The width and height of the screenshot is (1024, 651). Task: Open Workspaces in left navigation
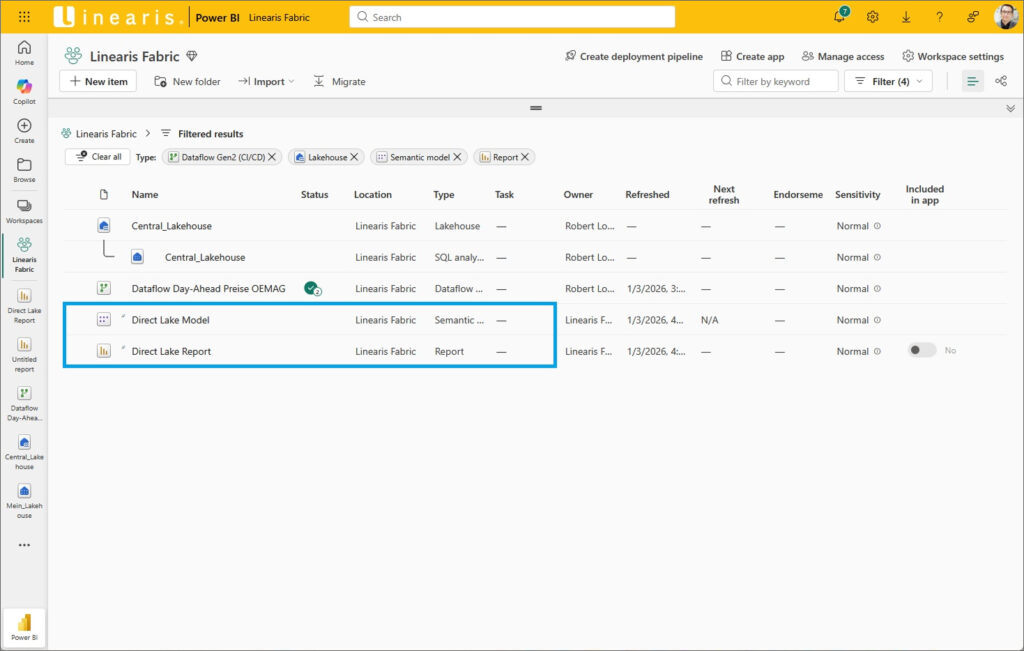tap(24, 210)
